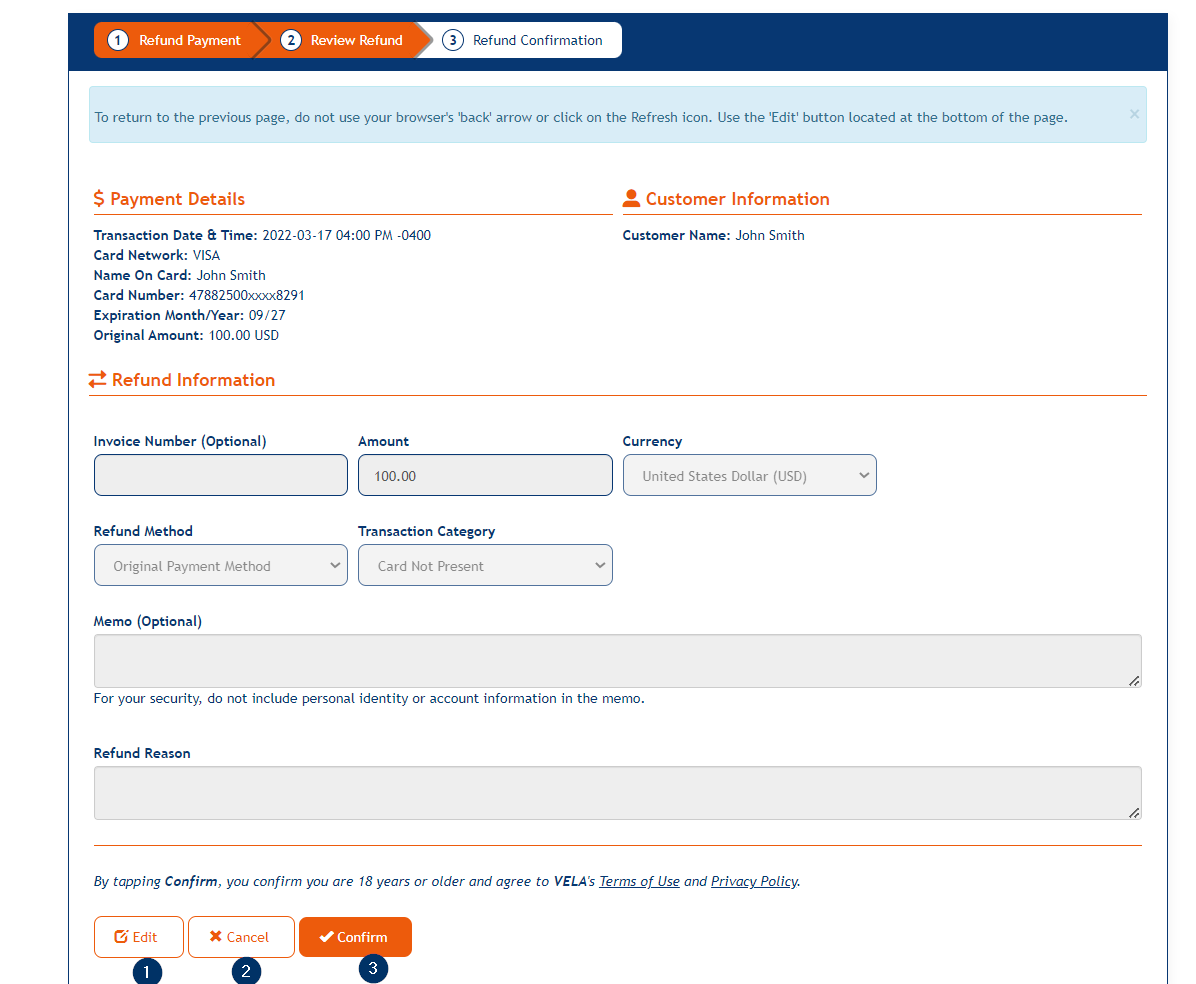Screen dimensions: 1196x984
Task: Open the Privacy Policy link
Action: point(754,882)
